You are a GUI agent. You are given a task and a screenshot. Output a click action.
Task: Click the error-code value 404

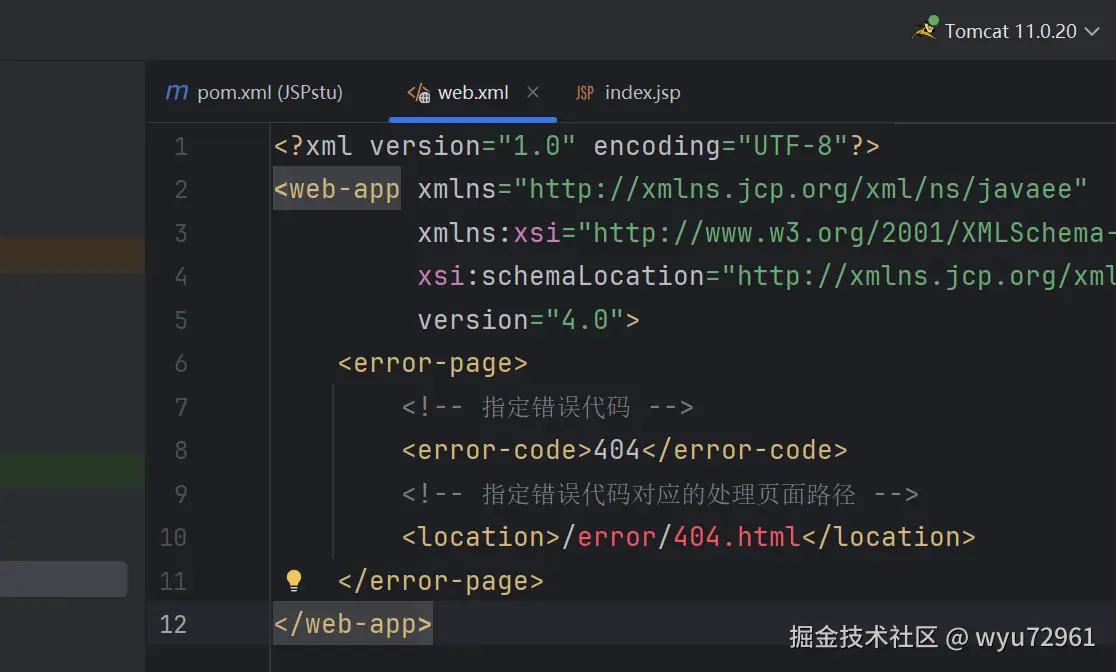click(617, 450)
